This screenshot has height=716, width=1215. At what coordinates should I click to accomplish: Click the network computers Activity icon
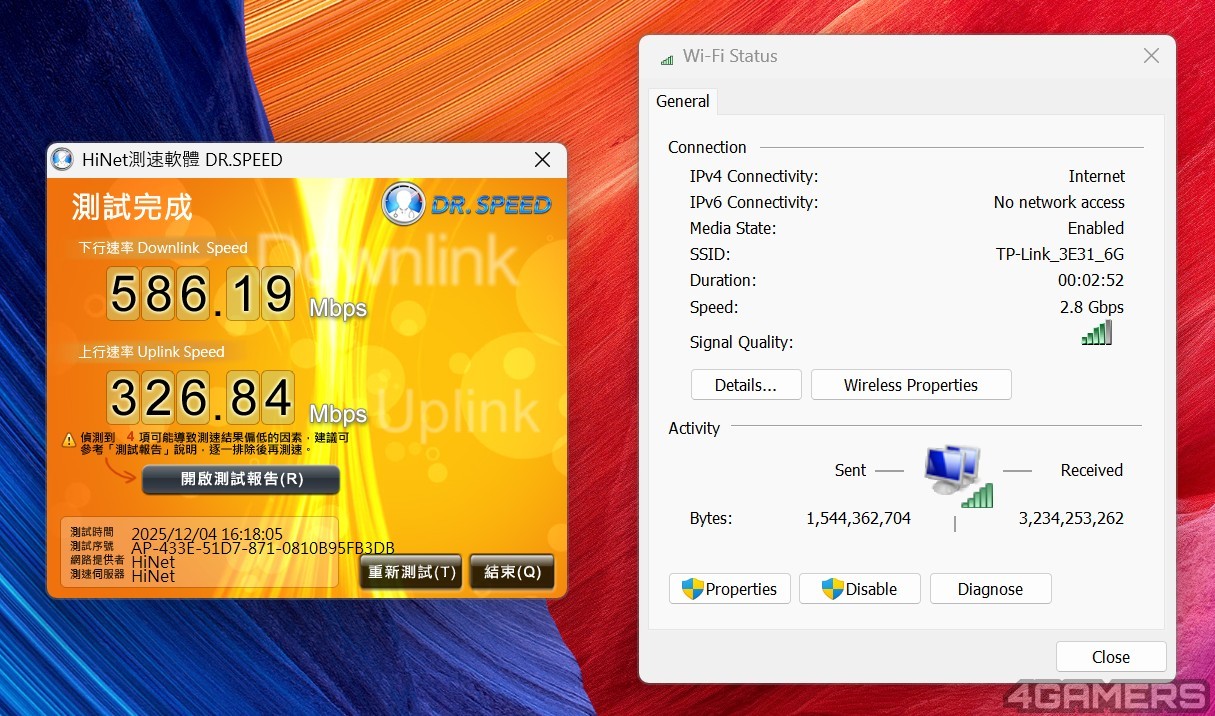pos(957,476)
